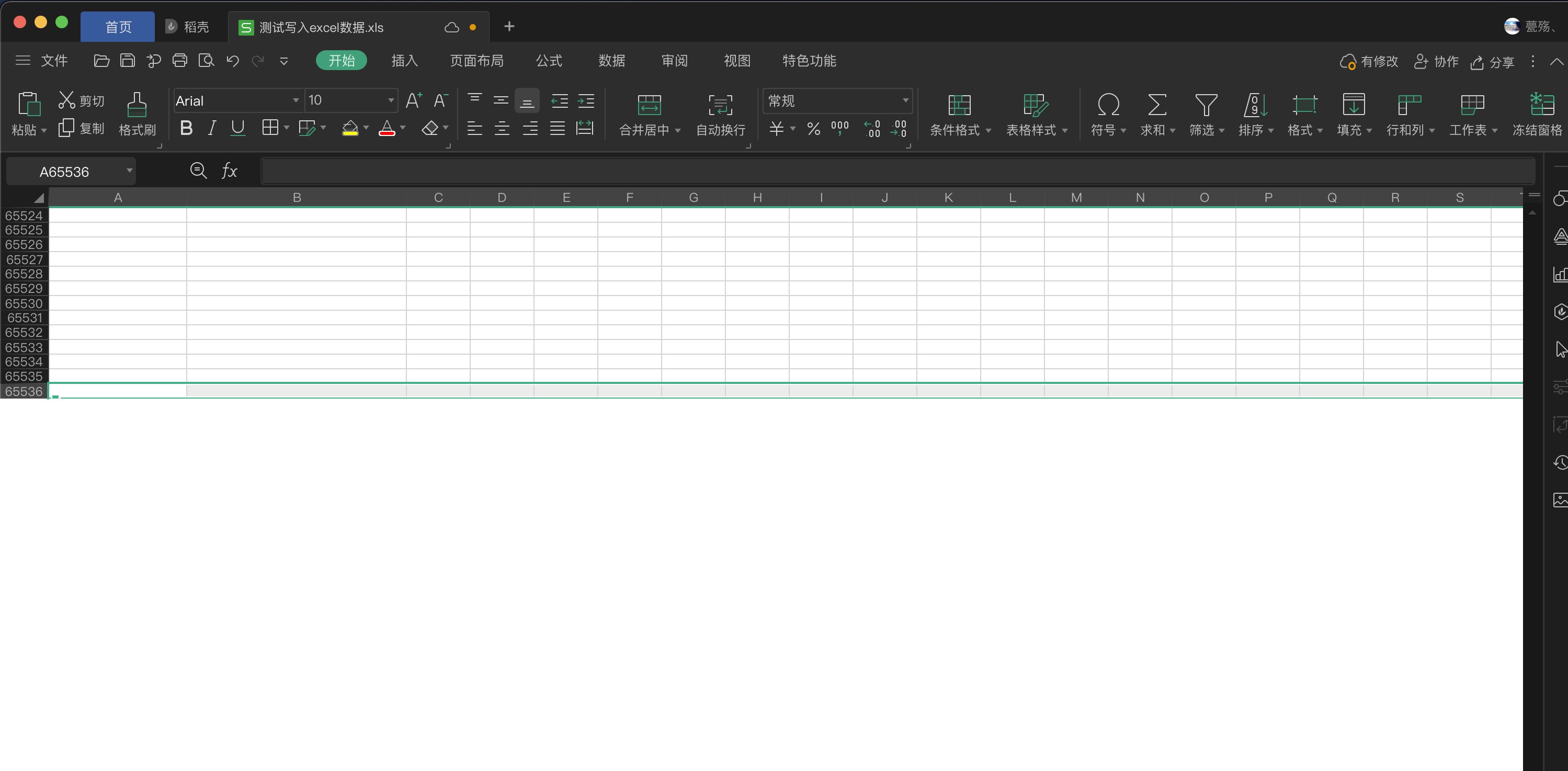Click the freeze panes (冻结窗格) icon

[1541, 105]
